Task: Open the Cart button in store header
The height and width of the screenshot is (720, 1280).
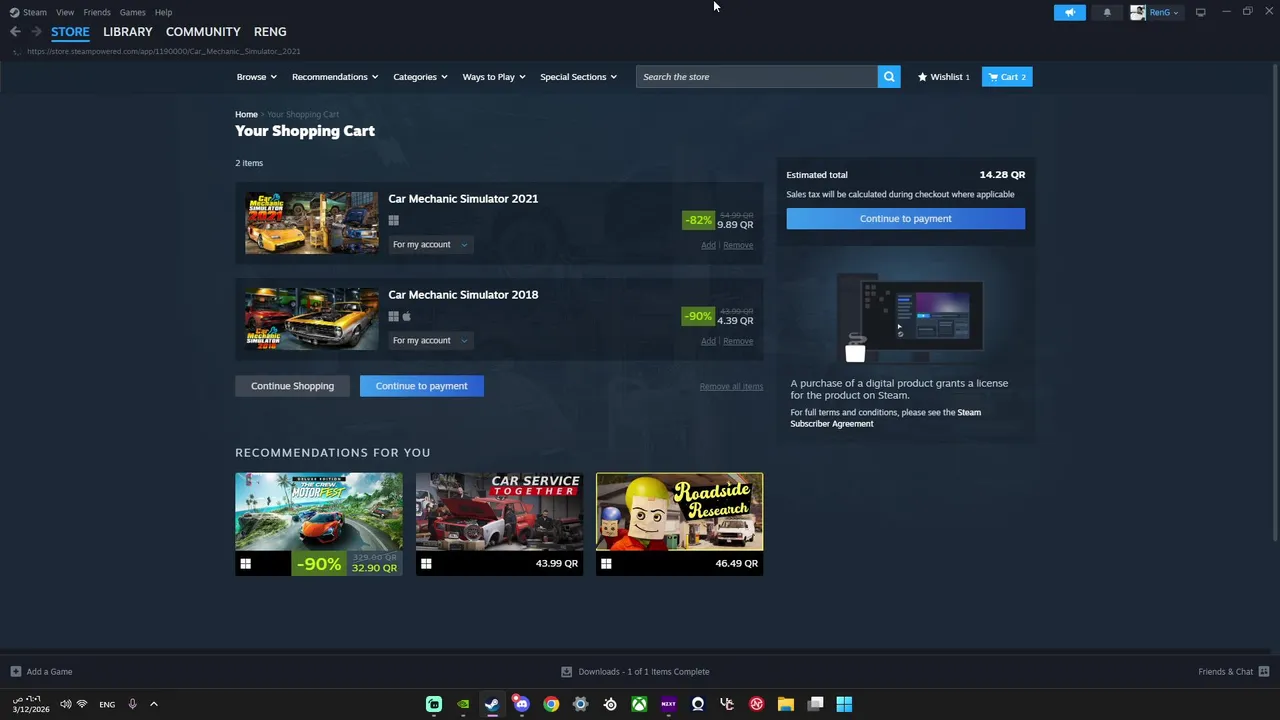Action: pos(1007,77)
